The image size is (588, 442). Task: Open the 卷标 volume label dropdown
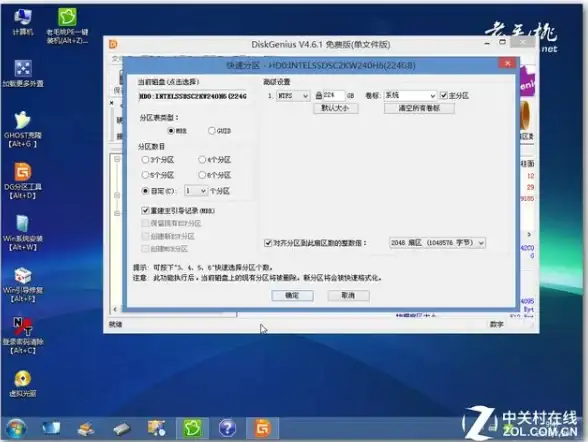click(410, 96)
